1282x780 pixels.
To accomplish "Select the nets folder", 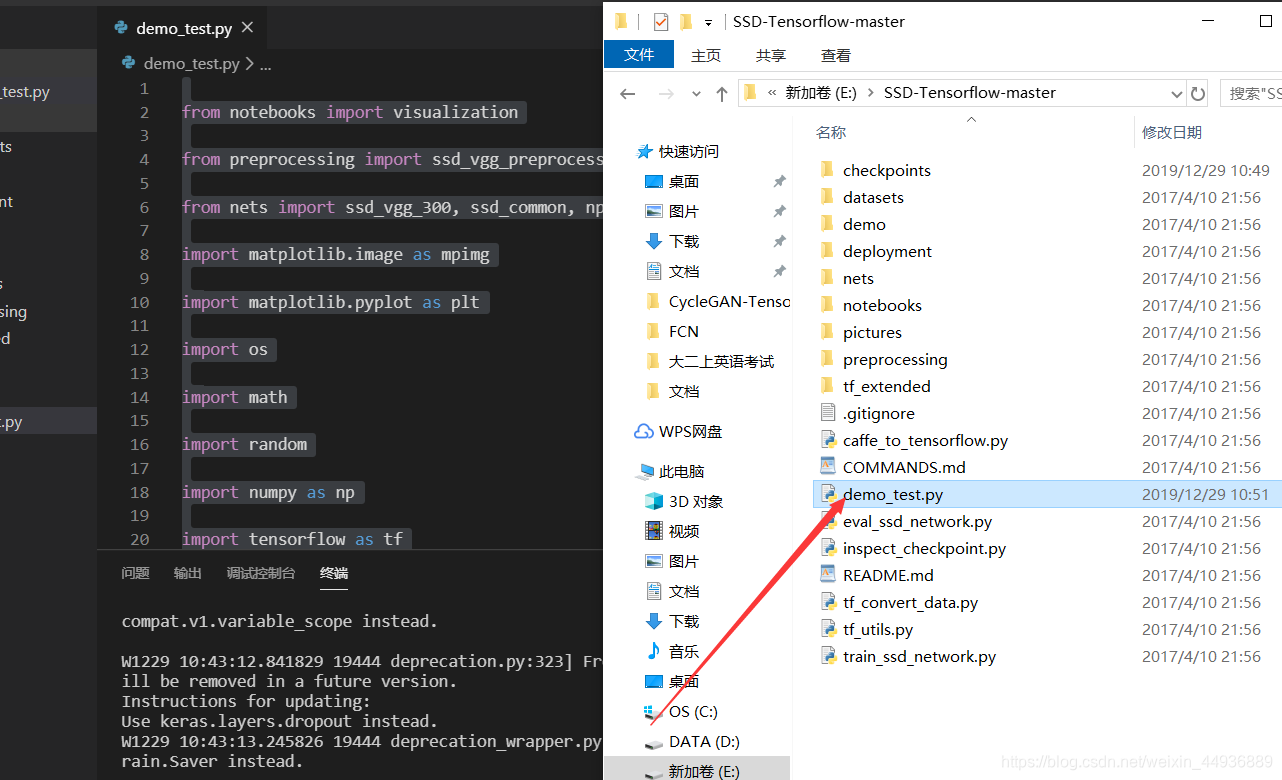I will click(858, 278).
